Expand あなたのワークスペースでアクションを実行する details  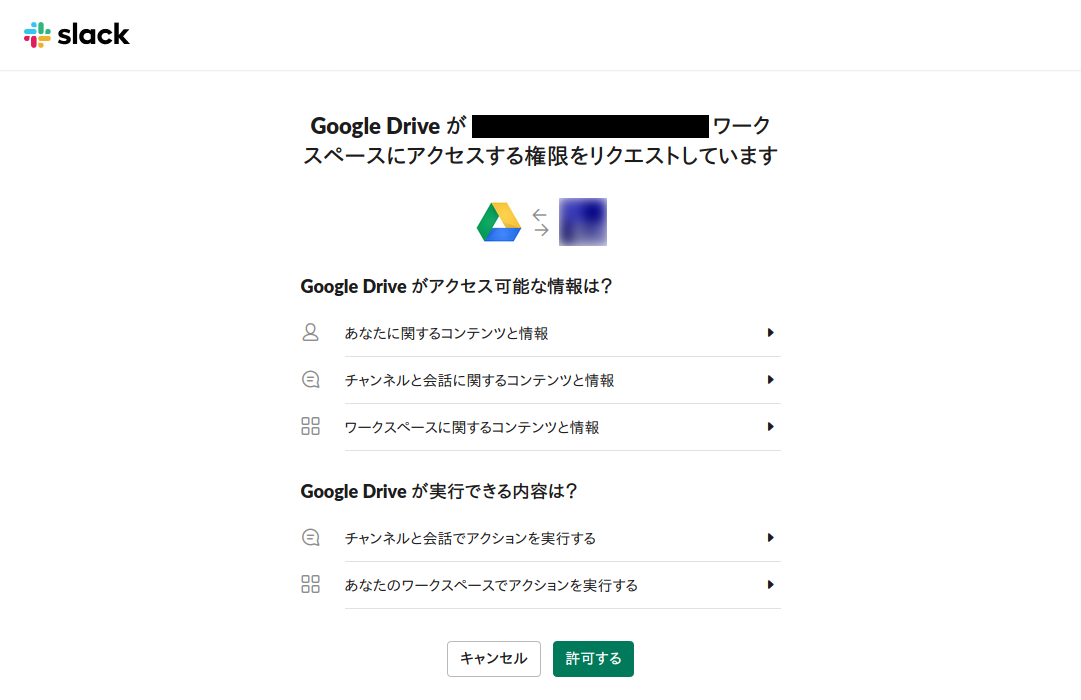pos(771,584)
